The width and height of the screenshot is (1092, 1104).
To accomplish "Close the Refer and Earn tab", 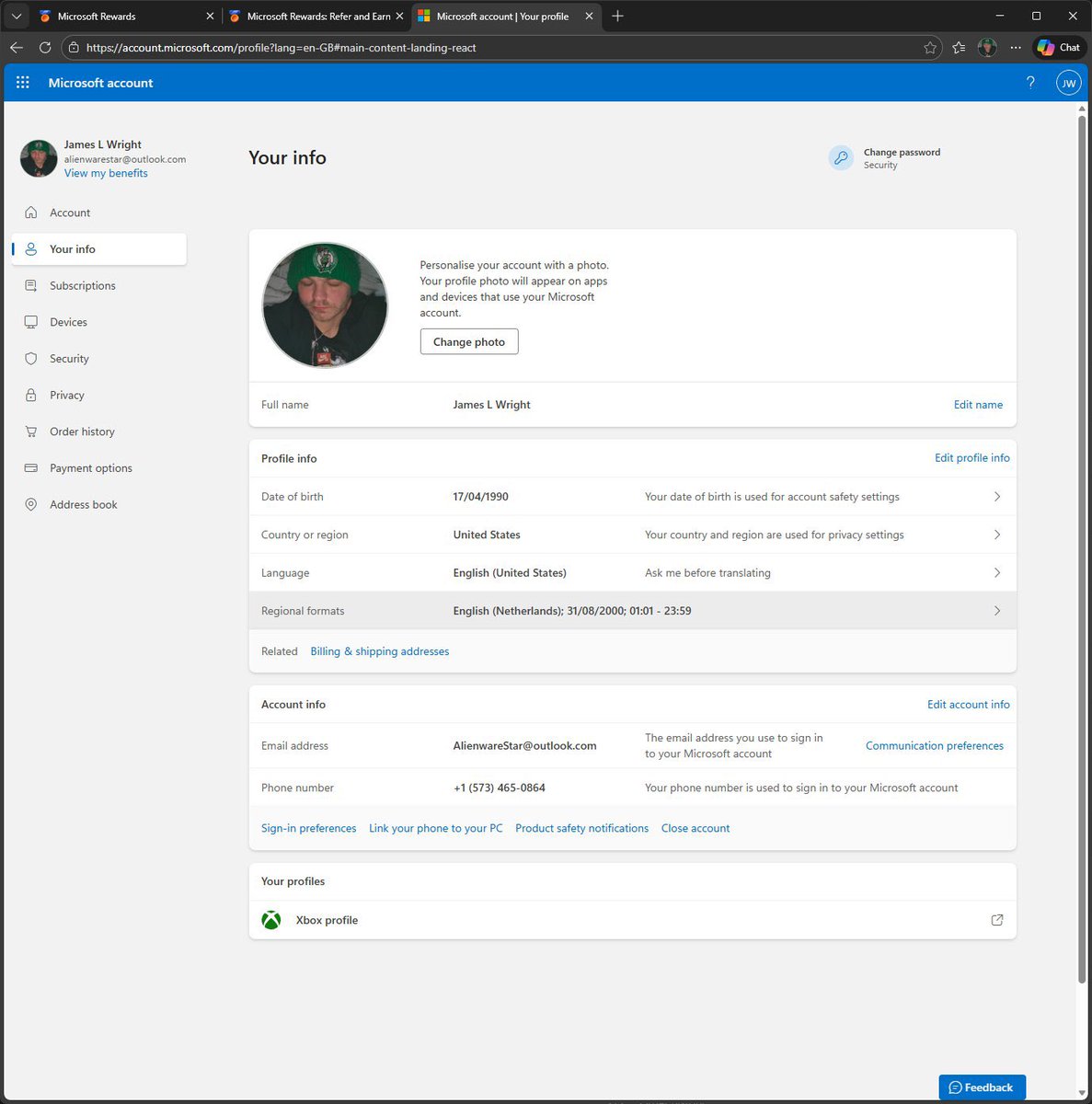I will coord(399,16).
